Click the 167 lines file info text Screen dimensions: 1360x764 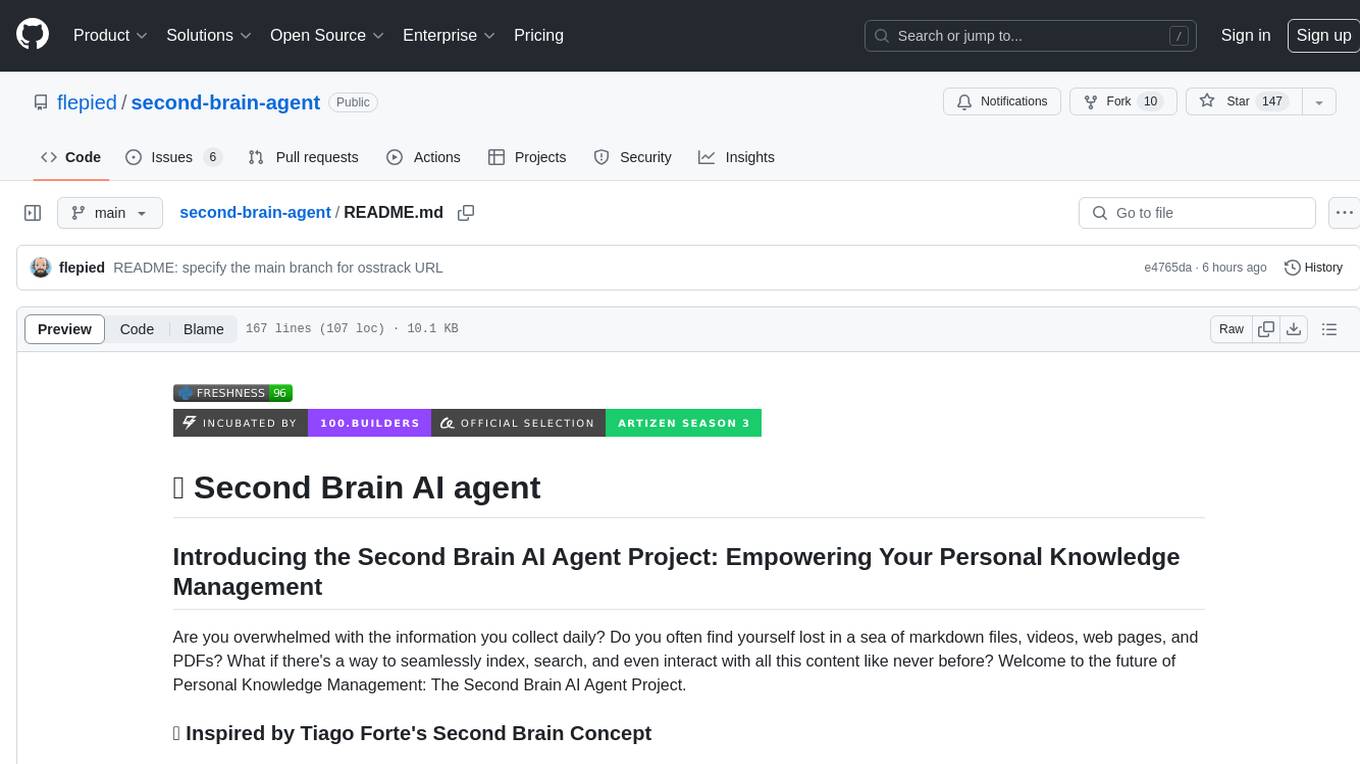click(352, 328)
